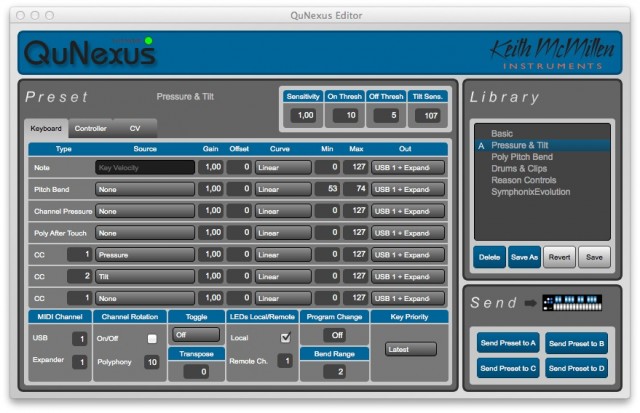Click the Keith McMillen Instruments logo

[553, 53]
